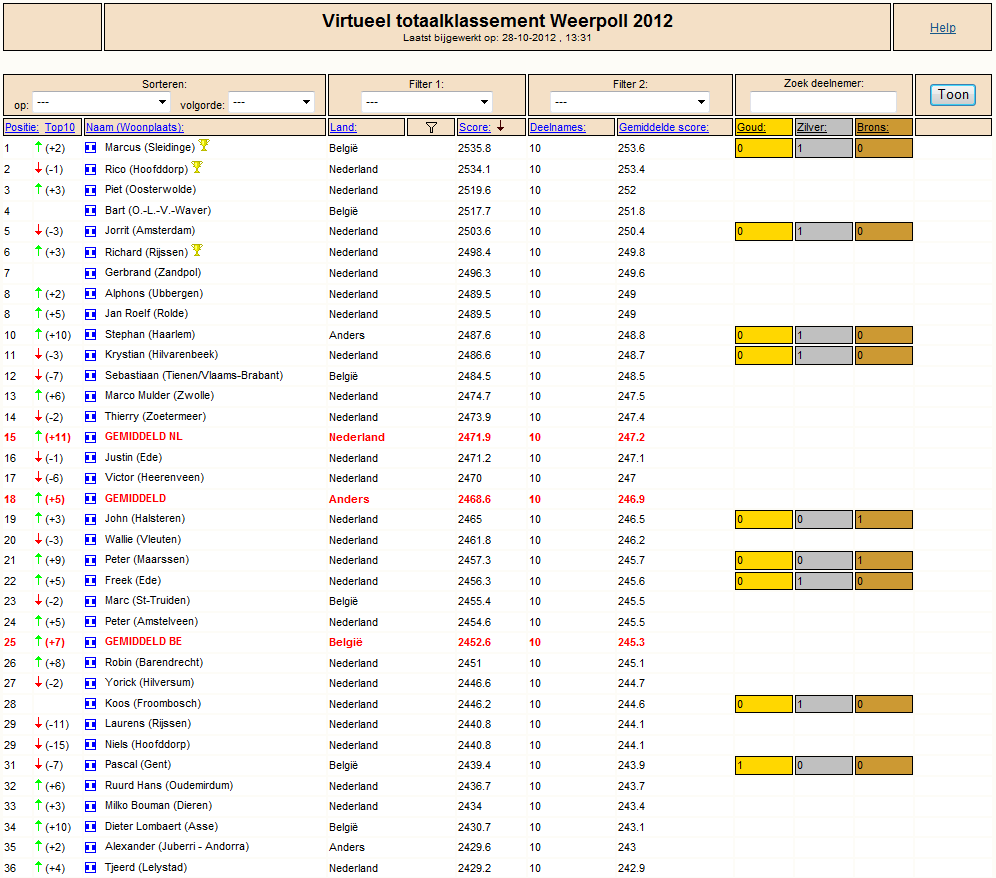Click the silver medal box for Koos (Froombosch)
This screenshot has height=878, width=996.
823,704
